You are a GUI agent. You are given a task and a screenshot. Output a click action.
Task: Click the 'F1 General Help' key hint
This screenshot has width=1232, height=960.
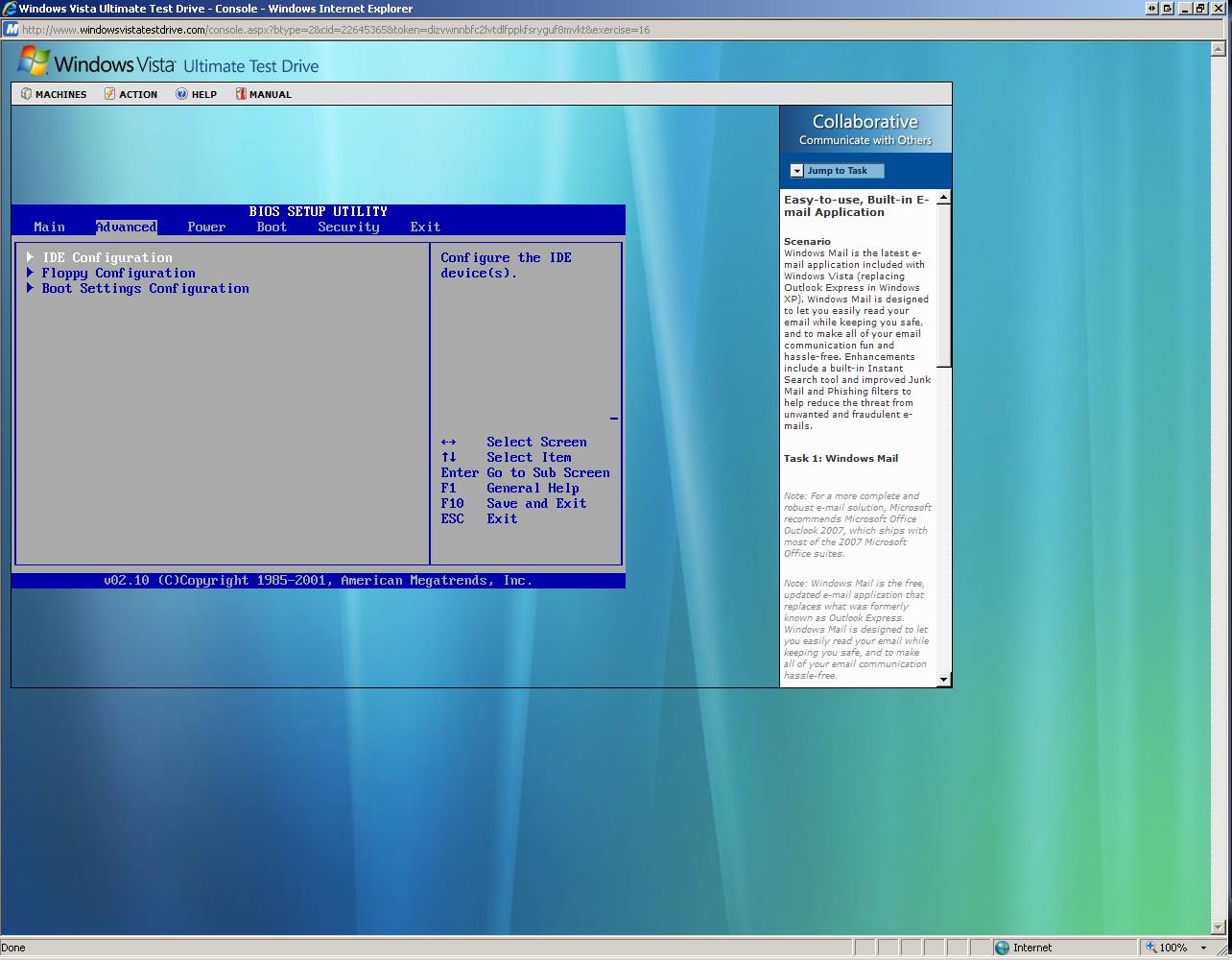pos(509,488)
